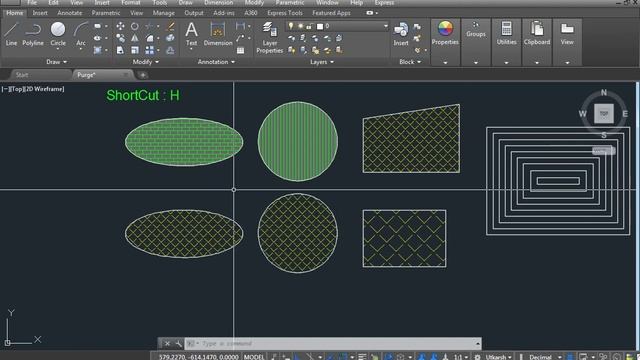Click the TOP face of ViewCube
This screenshot has width=640, height=360.
coord(604,113)
